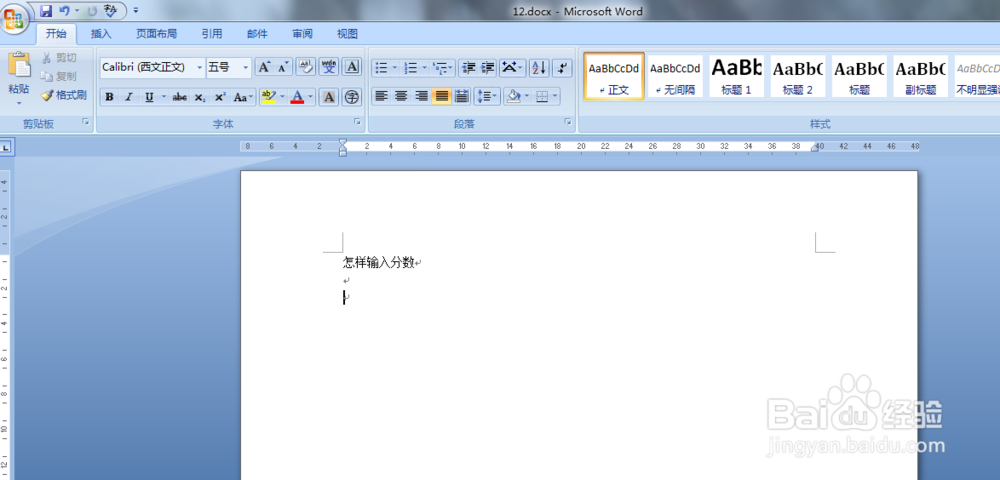Screen dimensions: 1000x480
Task: Expand the paste options arrow below 粘贴
Action: [18, 103]
